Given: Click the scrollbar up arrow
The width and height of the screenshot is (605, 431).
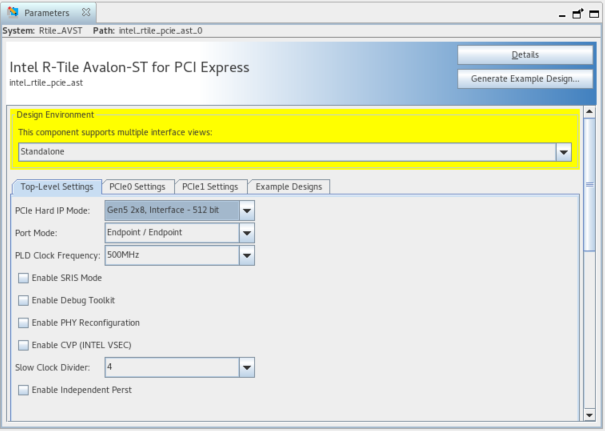Looking at the screenshot, I should [x=589, y=112].
